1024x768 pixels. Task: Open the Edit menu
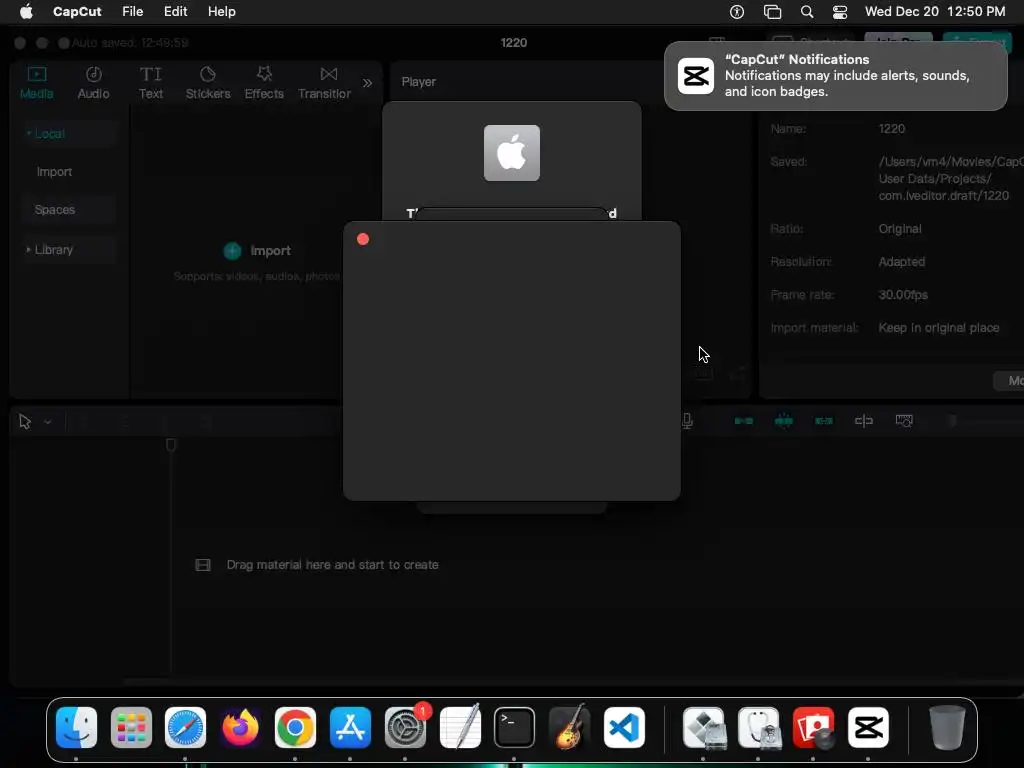[x=175, y=12]
